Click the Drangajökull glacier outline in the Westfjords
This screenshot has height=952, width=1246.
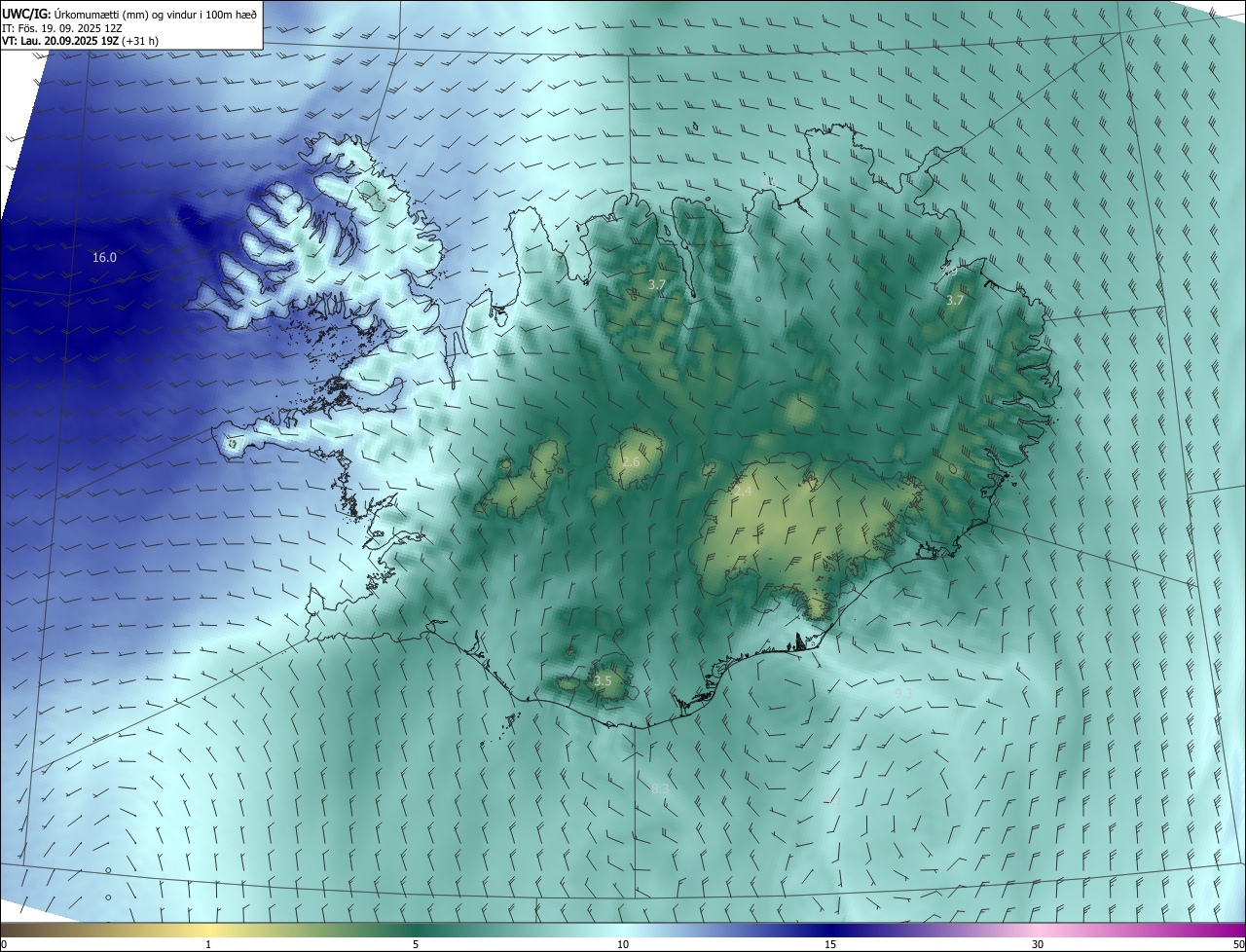371,194
